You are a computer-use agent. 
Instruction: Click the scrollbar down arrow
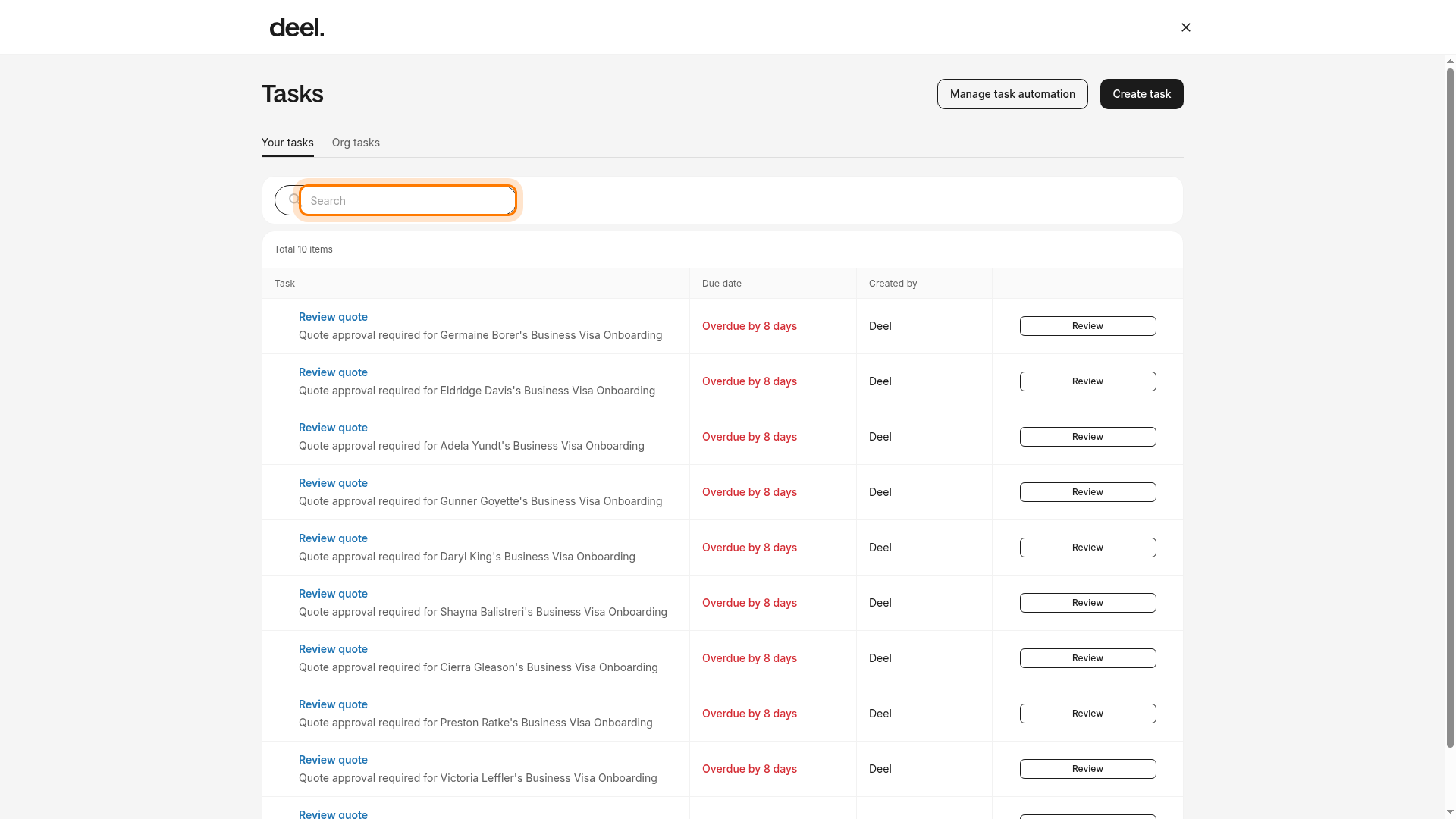point(1450,812)
